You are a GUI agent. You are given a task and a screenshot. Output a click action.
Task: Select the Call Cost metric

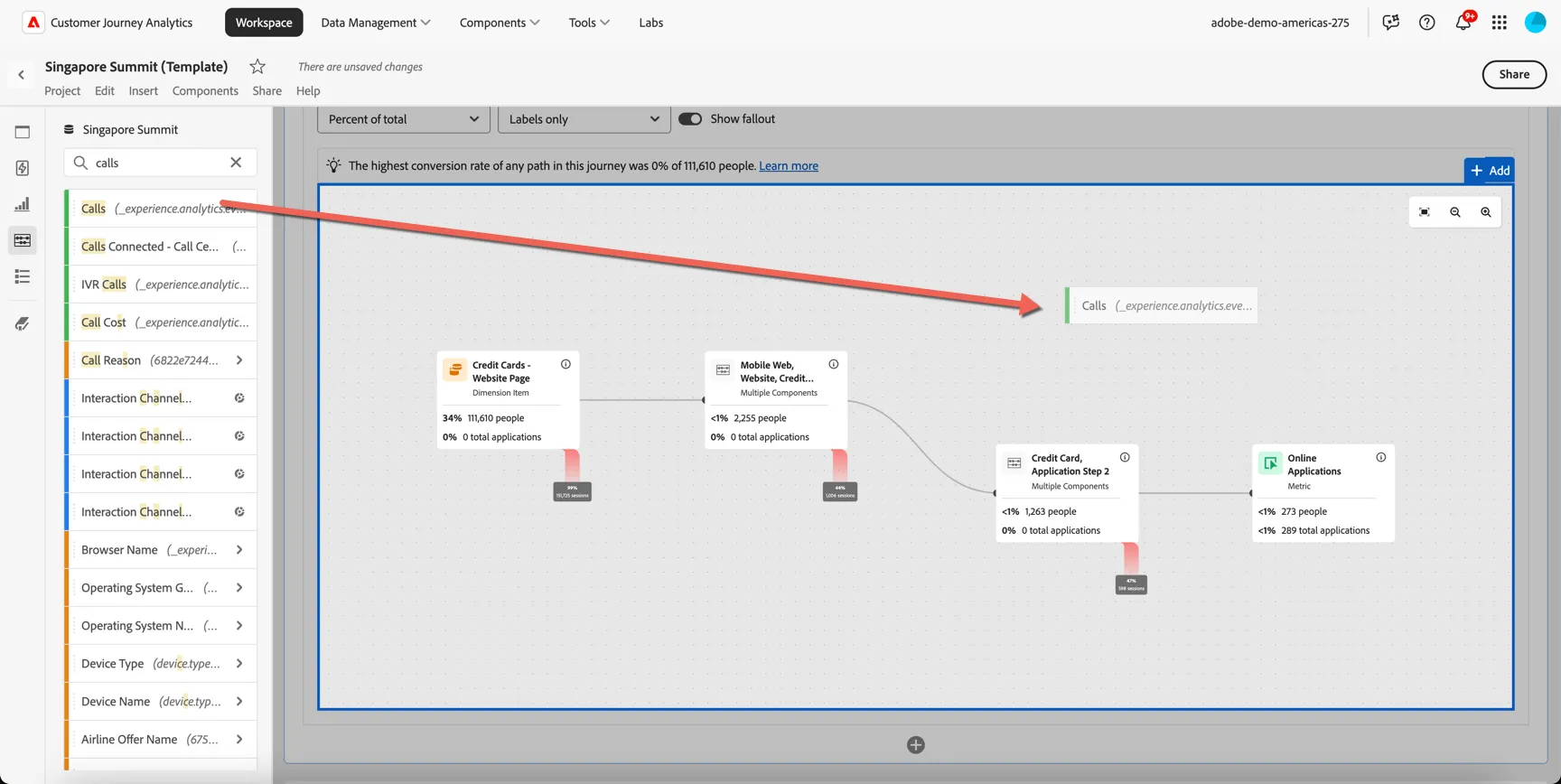(161, 322)
